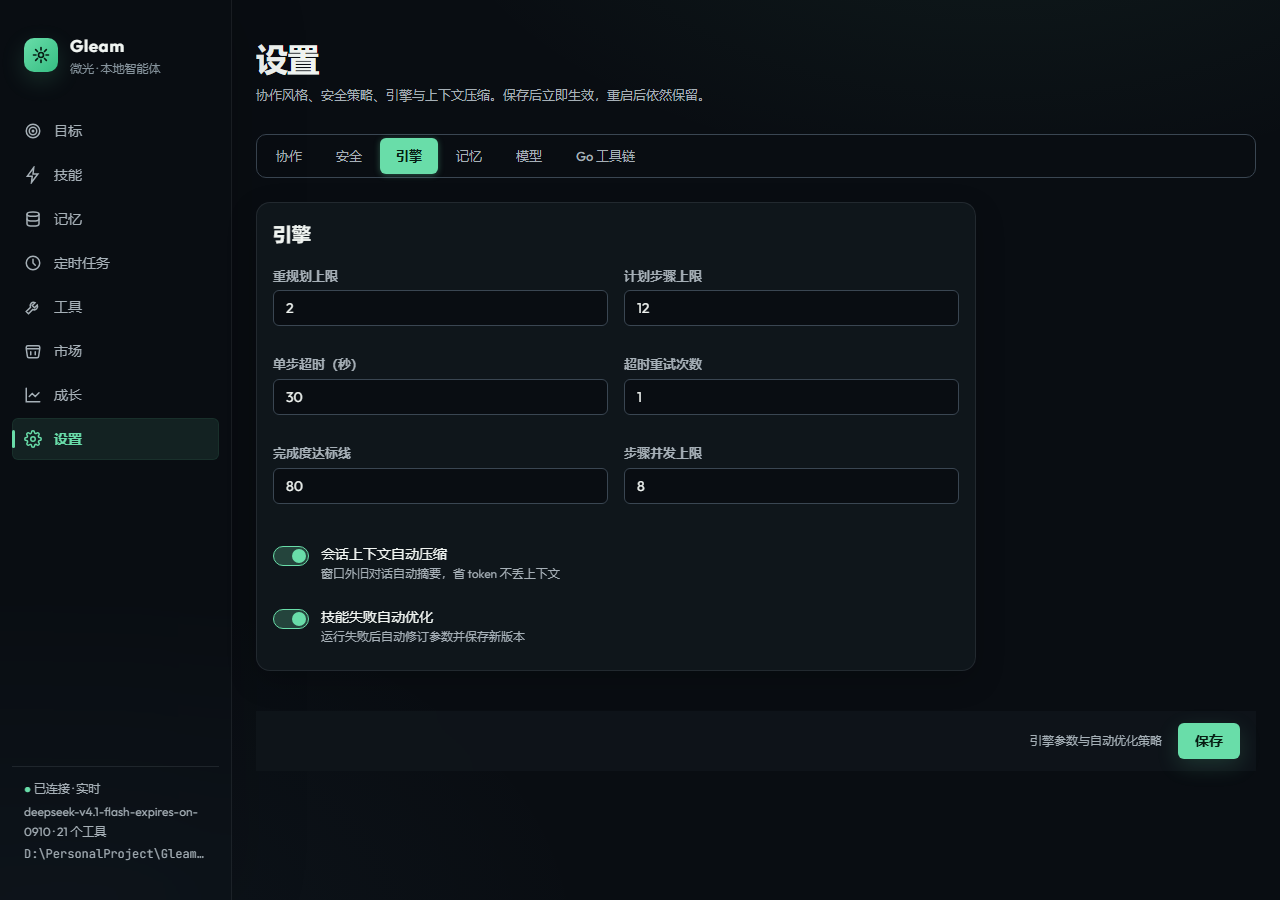Click the 步骤并发上限 input field
The image size is (1280, 900).
pos(791,486)
